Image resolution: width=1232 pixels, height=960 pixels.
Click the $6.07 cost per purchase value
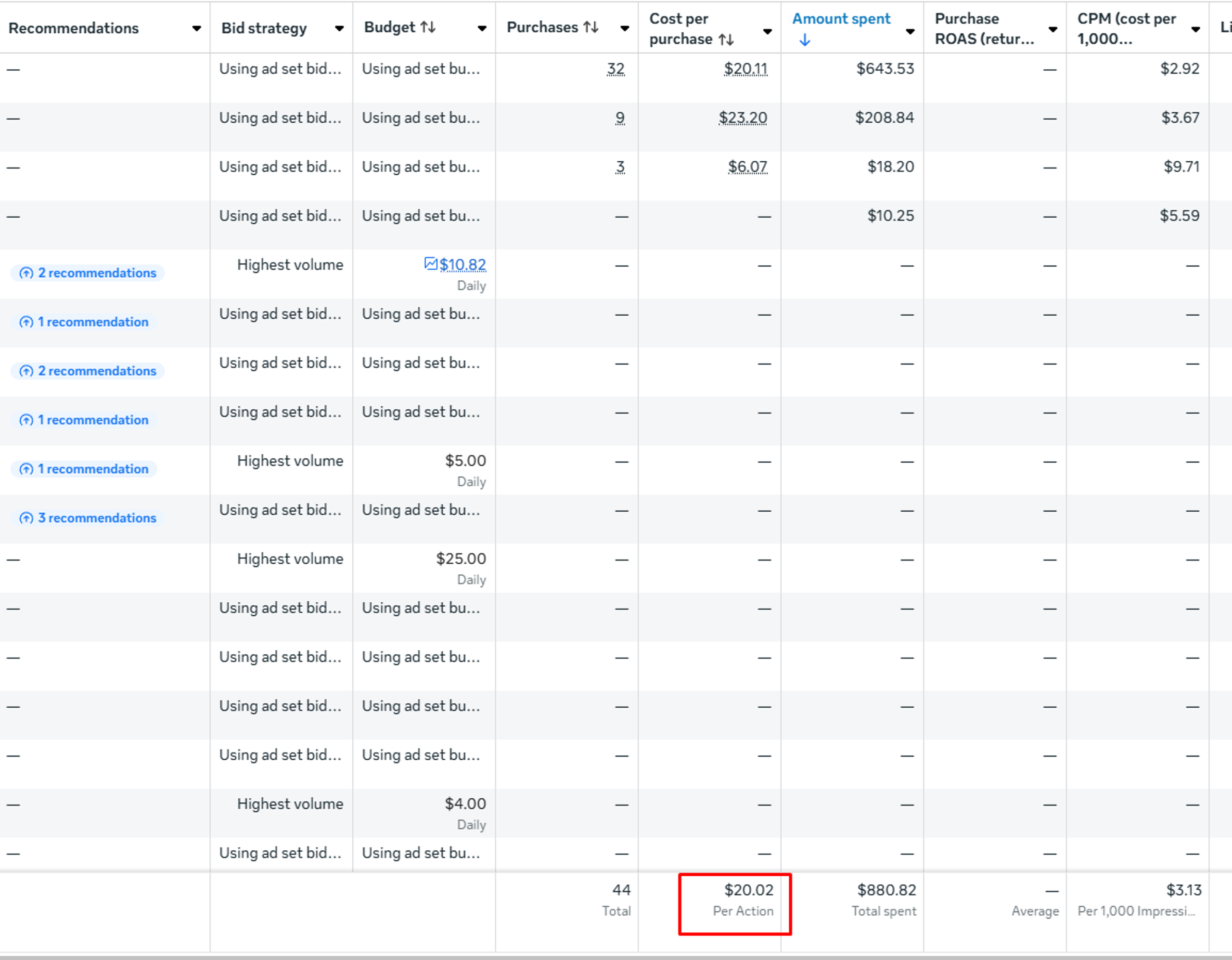(x=747, y=167)
